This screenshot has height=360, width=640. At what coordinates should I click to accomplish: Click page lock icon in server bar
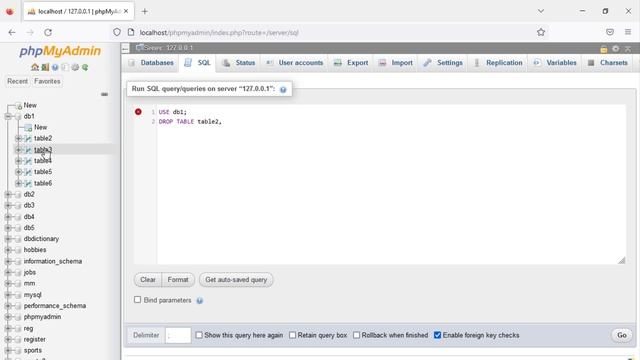coord(604,49)
